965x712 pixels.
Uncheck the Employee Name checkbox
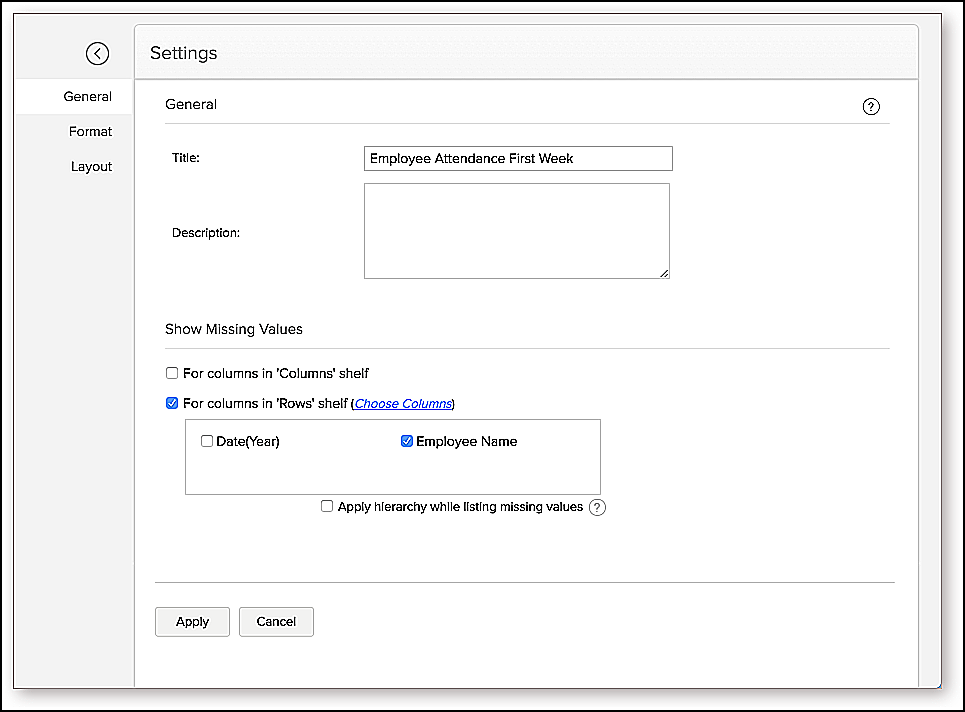tap(407, 441)
